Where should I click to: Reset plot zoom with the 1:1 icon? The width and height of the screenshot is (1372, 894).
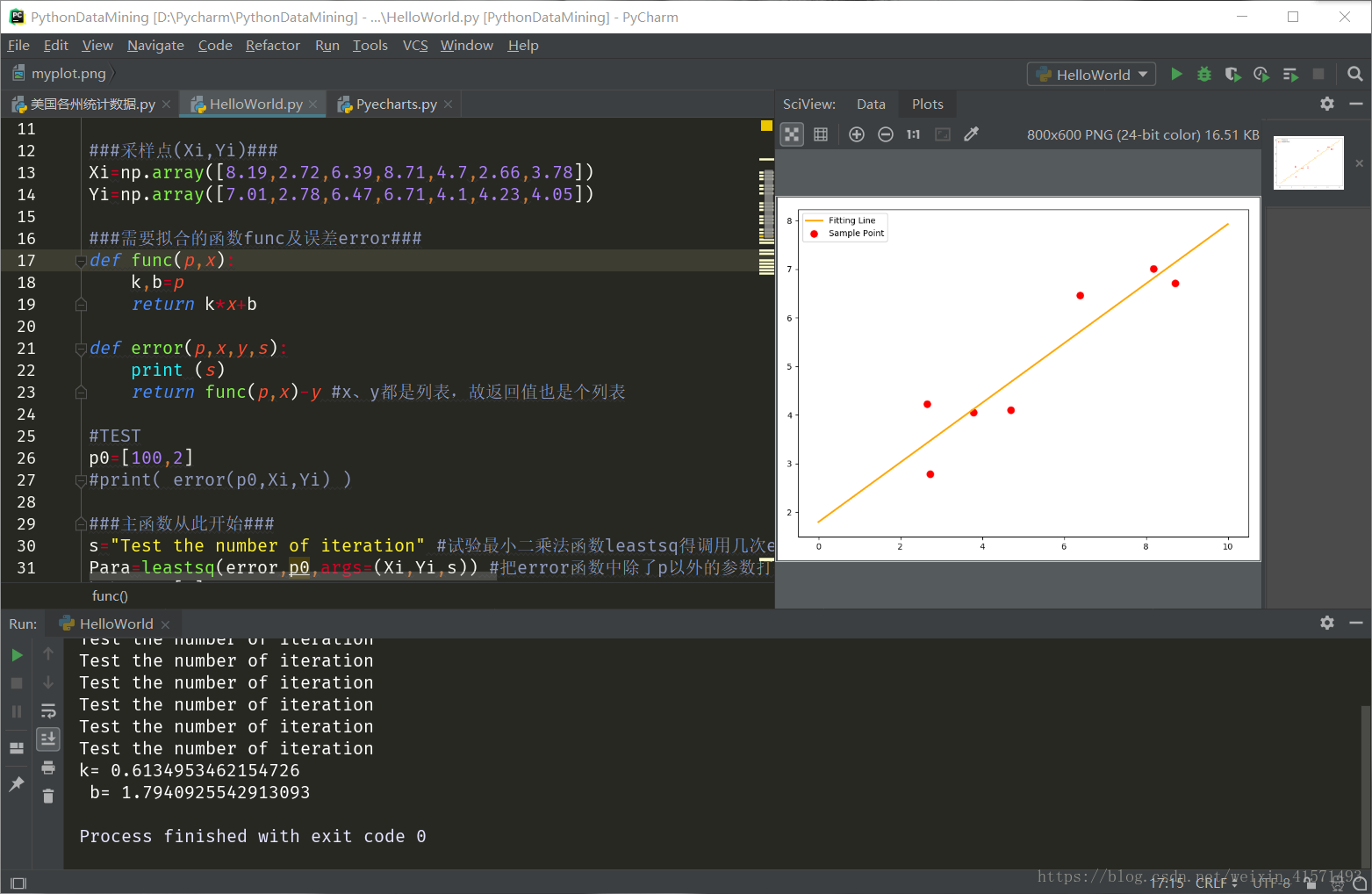[912, 133]
